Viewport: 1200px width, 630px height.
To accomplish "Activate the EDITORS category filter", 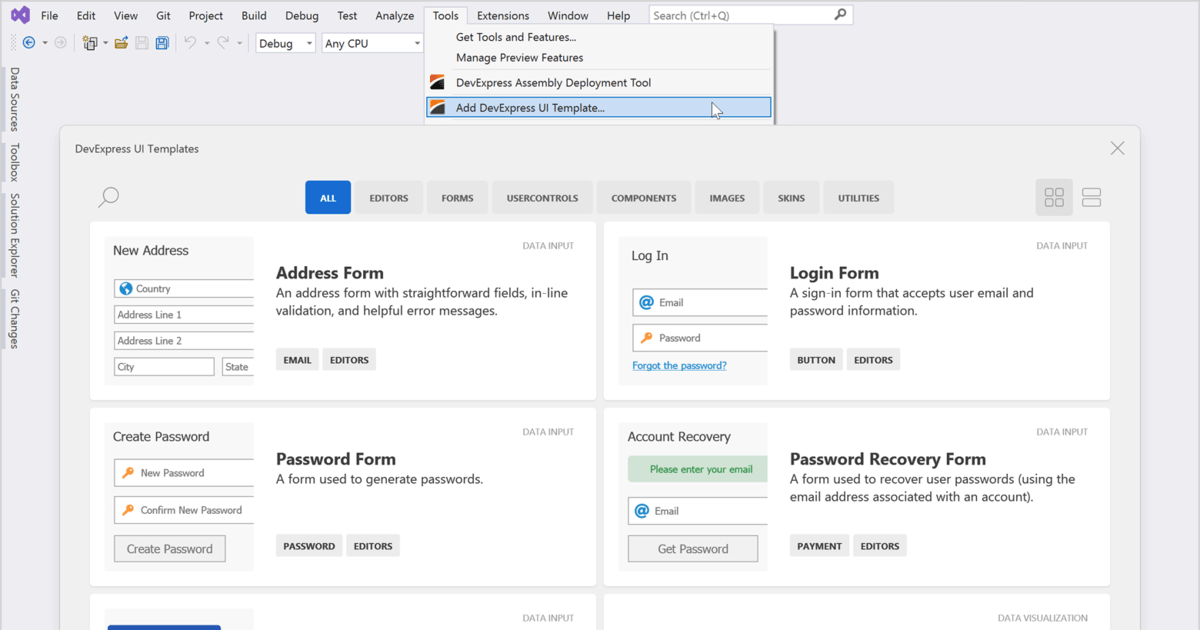I will [389, 197].
